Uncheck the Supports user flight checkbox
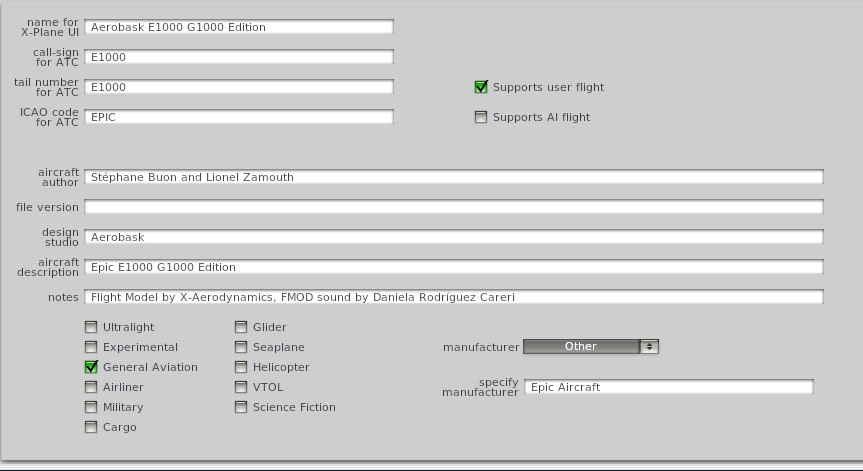863x471 pixels. point(481,87)
